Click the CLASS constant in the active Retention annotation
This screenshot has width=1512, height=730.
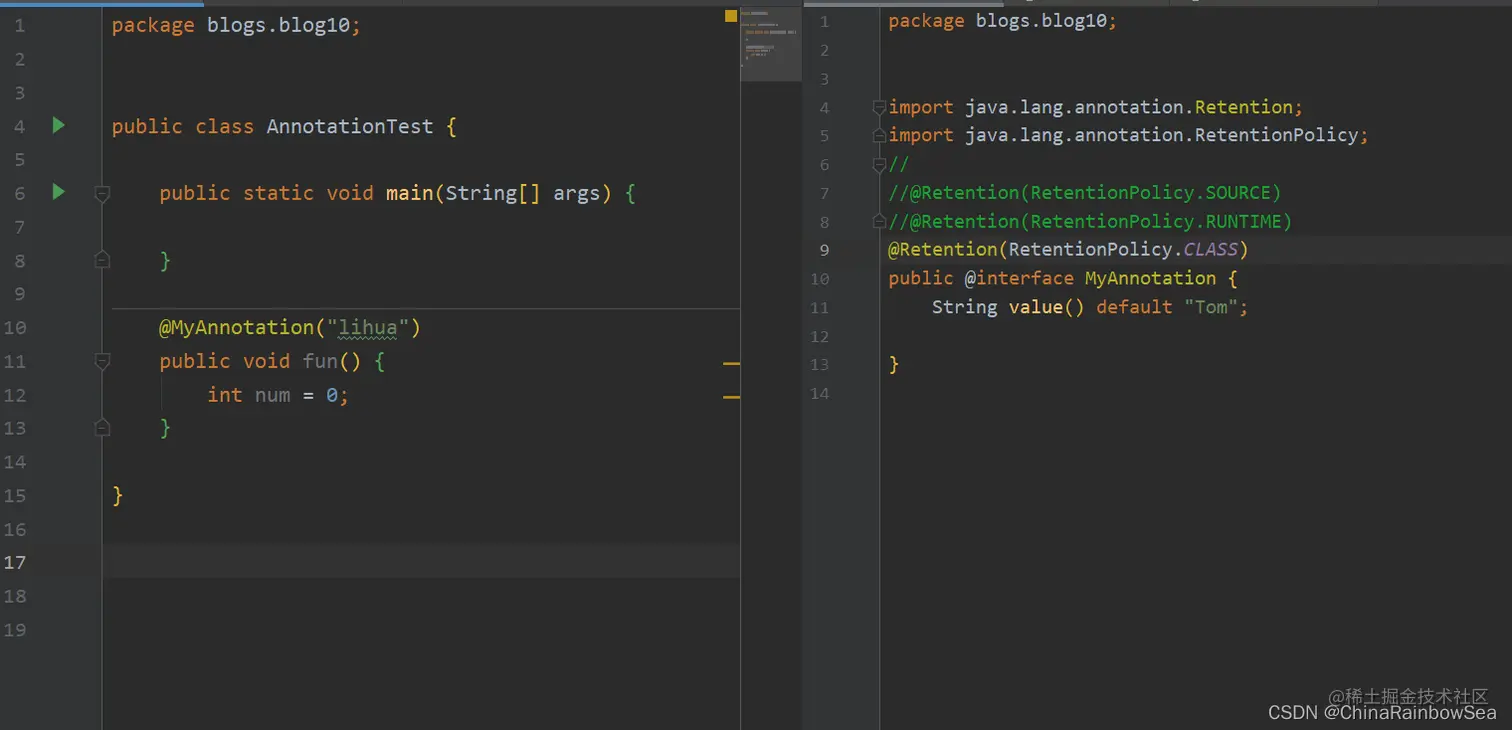click(1210, 249)
